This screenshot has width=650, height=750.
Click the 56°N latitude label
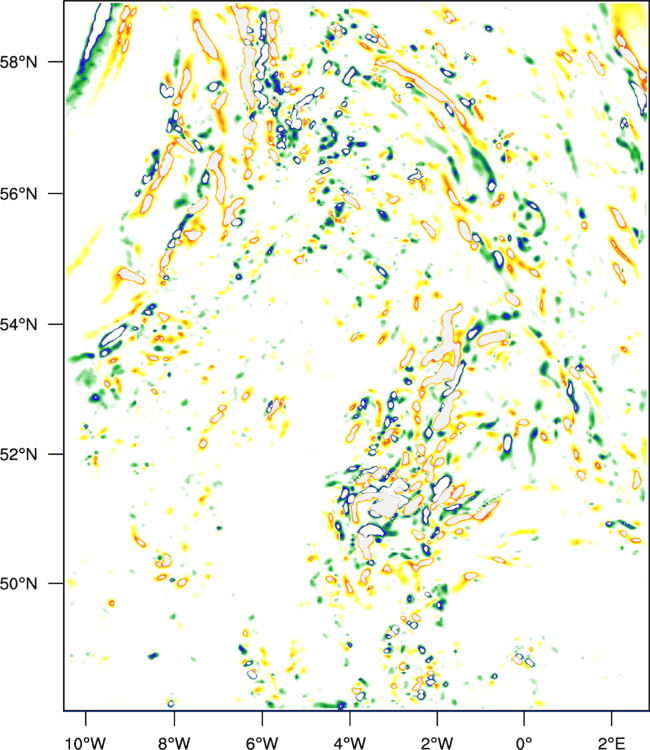(19, 194)
